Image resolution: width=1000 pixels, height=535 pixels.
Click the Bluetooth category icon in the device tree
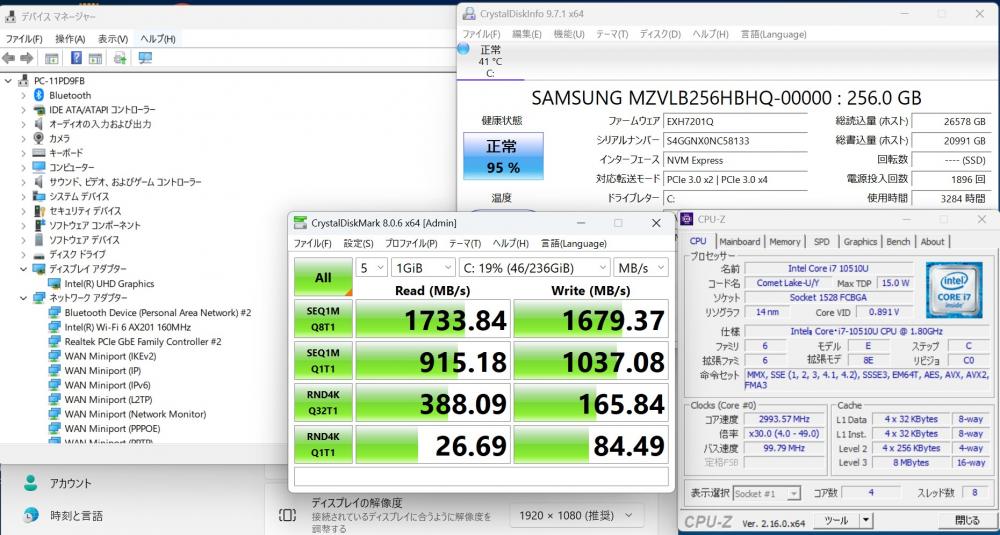39,95
